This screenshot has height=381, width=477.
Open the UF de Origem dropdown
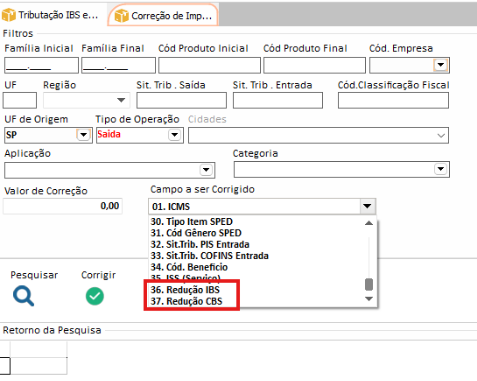tap(83, 135)
